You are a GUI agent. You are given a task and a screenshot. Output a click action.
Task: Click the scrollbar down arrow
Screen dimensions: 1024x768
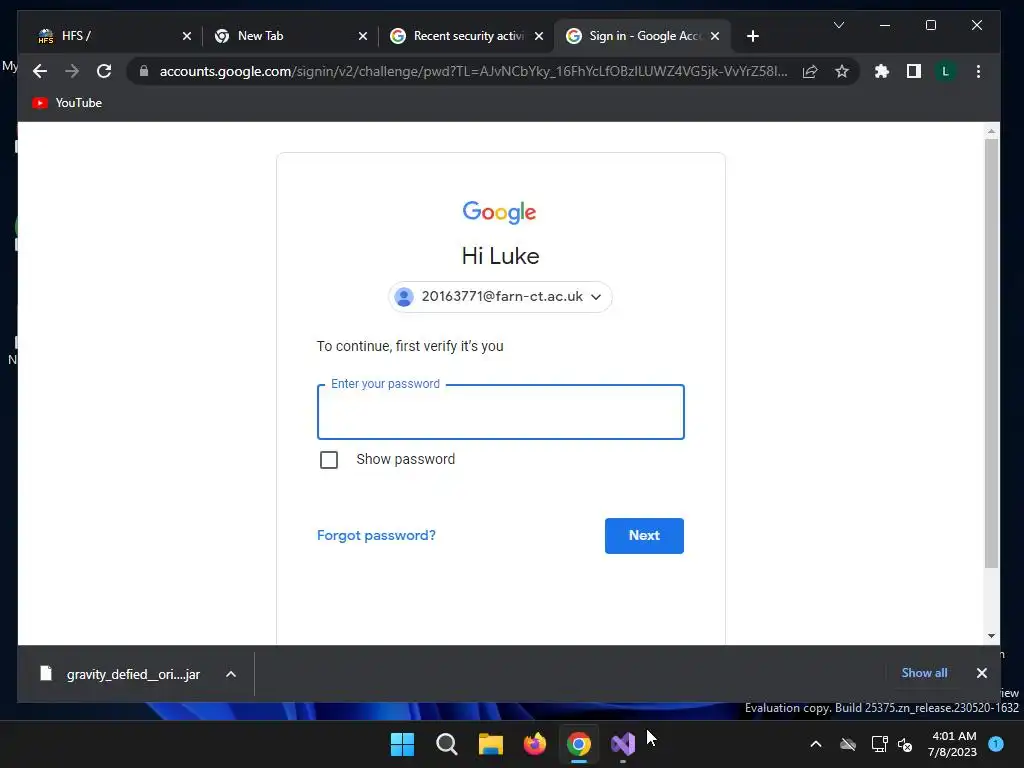click(991, 635)
